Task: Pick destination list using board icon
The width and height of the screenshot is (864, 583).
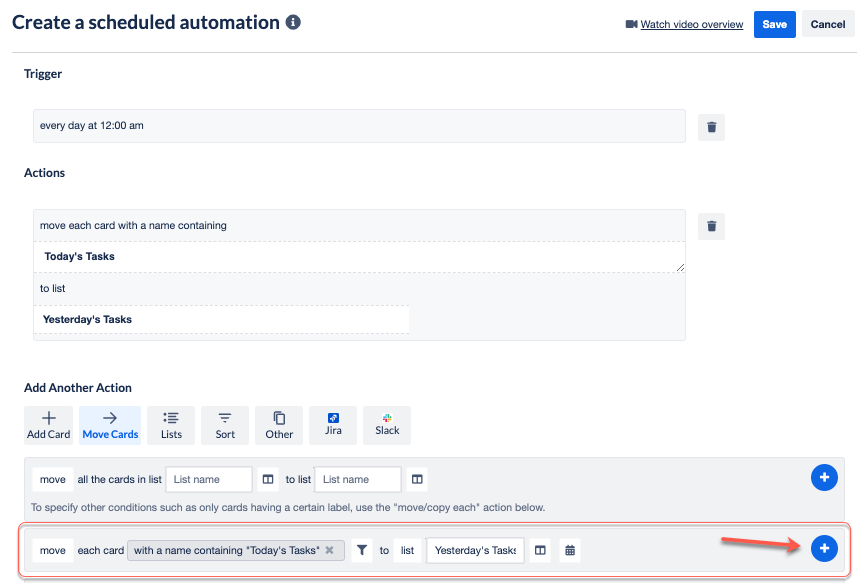Action: point(417,479)
